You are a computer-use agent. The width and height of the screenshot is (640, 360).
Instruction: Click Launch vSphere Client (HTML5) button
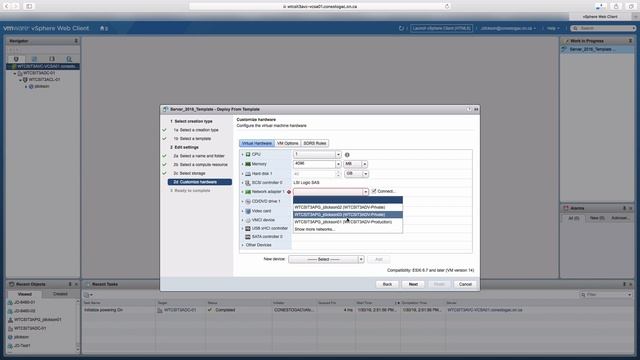pos(442,28)
